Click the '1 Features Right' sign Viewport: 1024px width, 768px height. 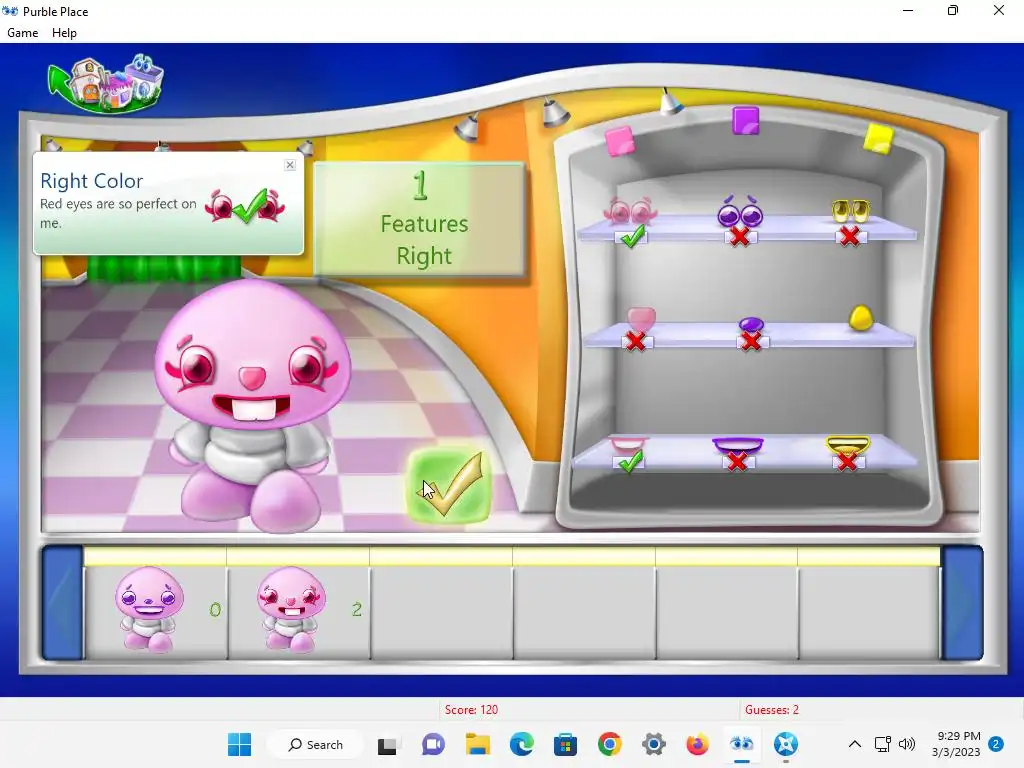pyautogui.click(x=420, y=219)
